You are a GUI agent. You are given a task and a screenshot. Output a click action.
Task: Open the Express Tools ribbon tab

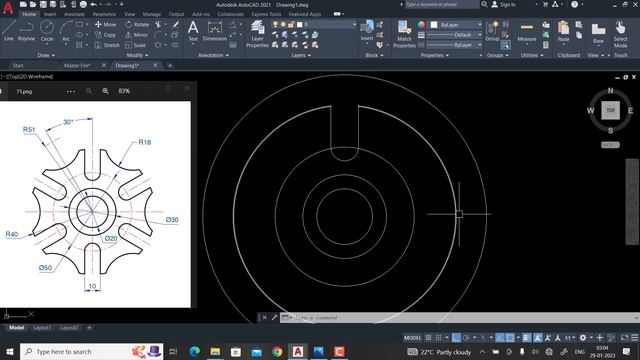click(266, 14)
